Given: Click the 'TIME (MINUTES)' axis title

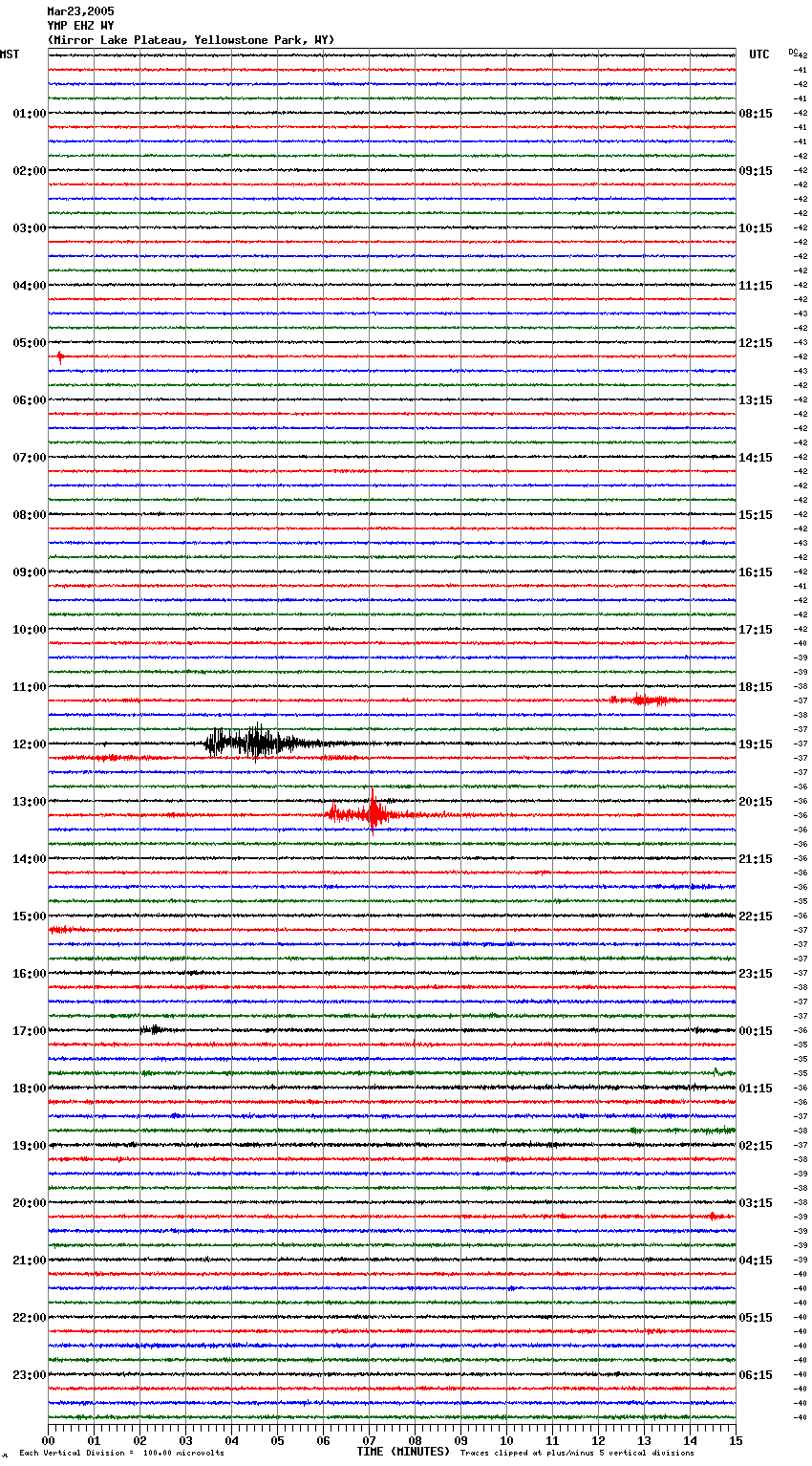Looking at the screenshot, I should (x=403, y=1452).
